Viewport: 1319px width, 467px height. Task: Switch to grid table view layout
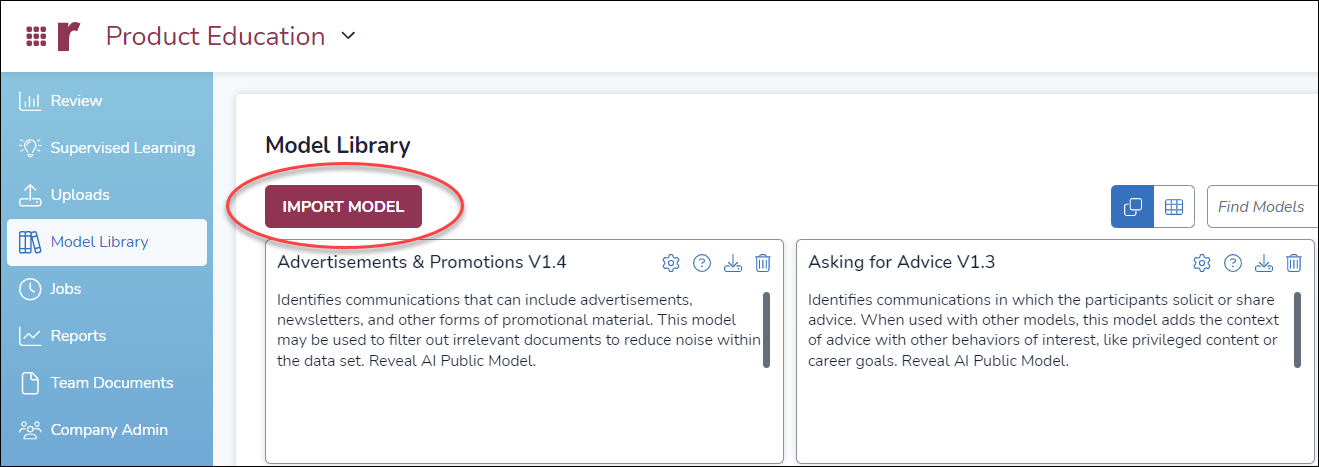click(1174, 207)
